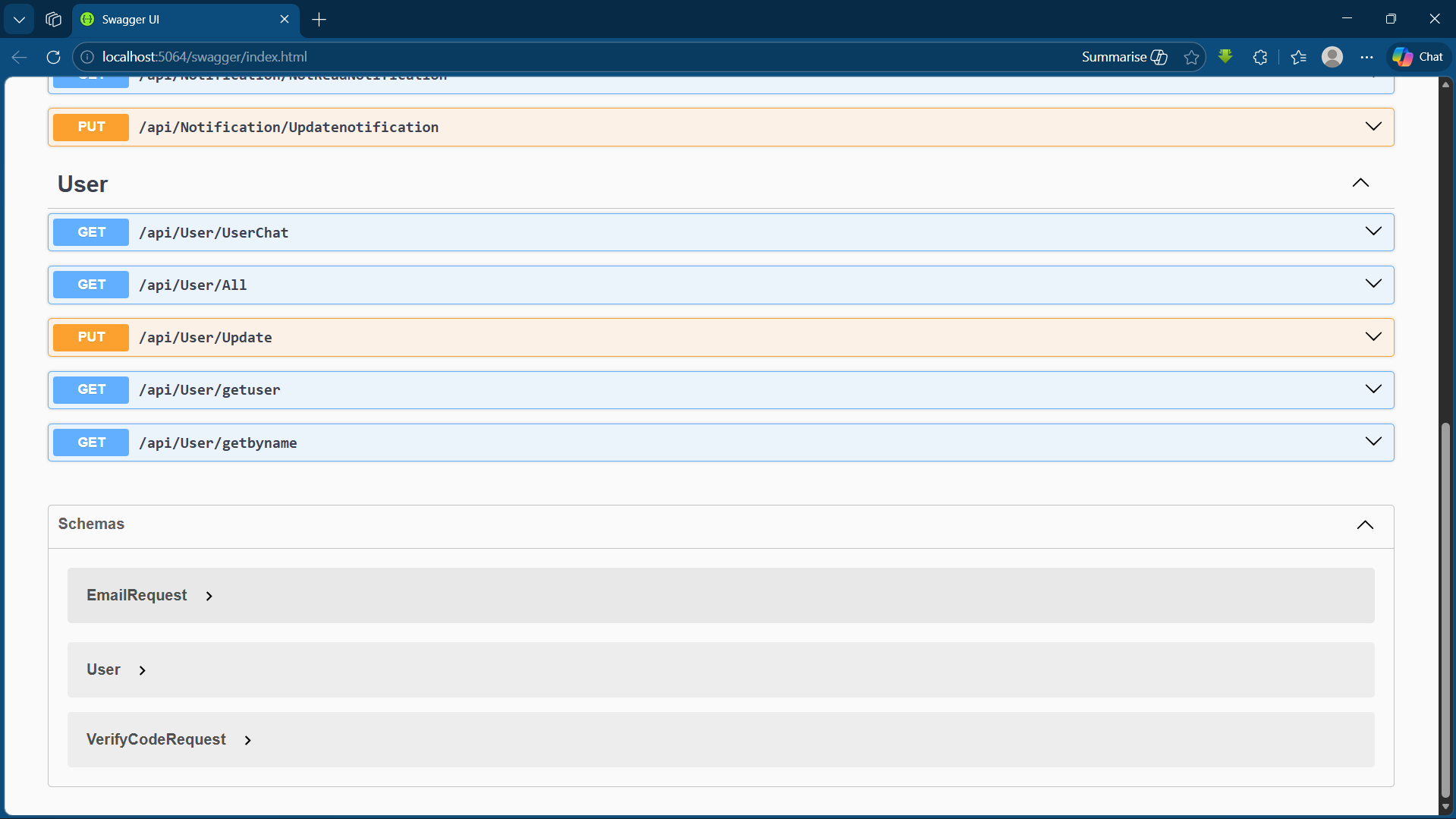Viewport: 1456px width, 819px height.
Task: Close the Swagger UI tab
Action: [x=285, y=19]
